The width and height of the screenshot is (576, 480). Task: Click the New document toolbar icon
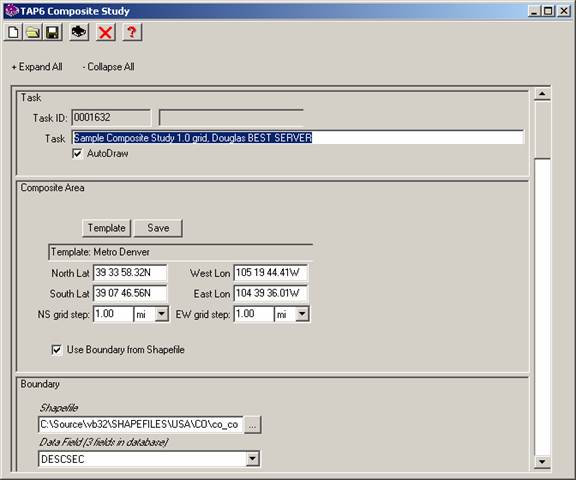14,32
